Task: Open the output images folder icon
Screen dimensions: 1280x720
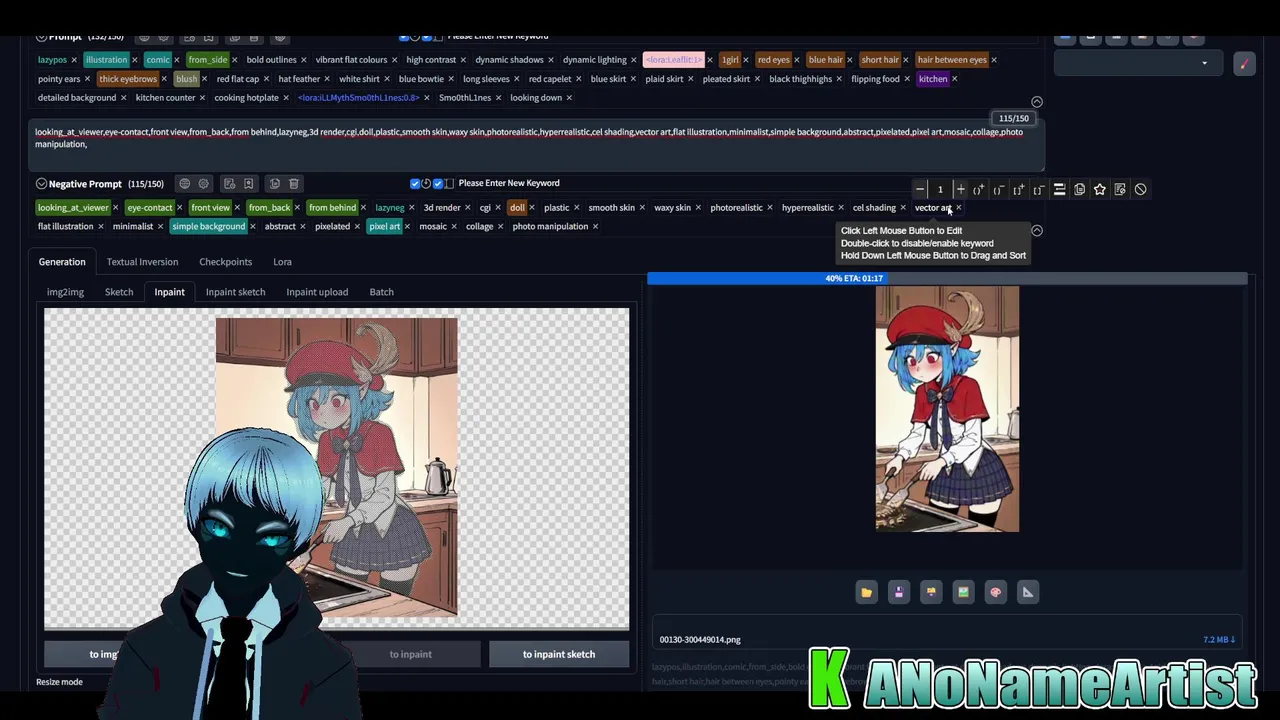Action: point(867,592)
